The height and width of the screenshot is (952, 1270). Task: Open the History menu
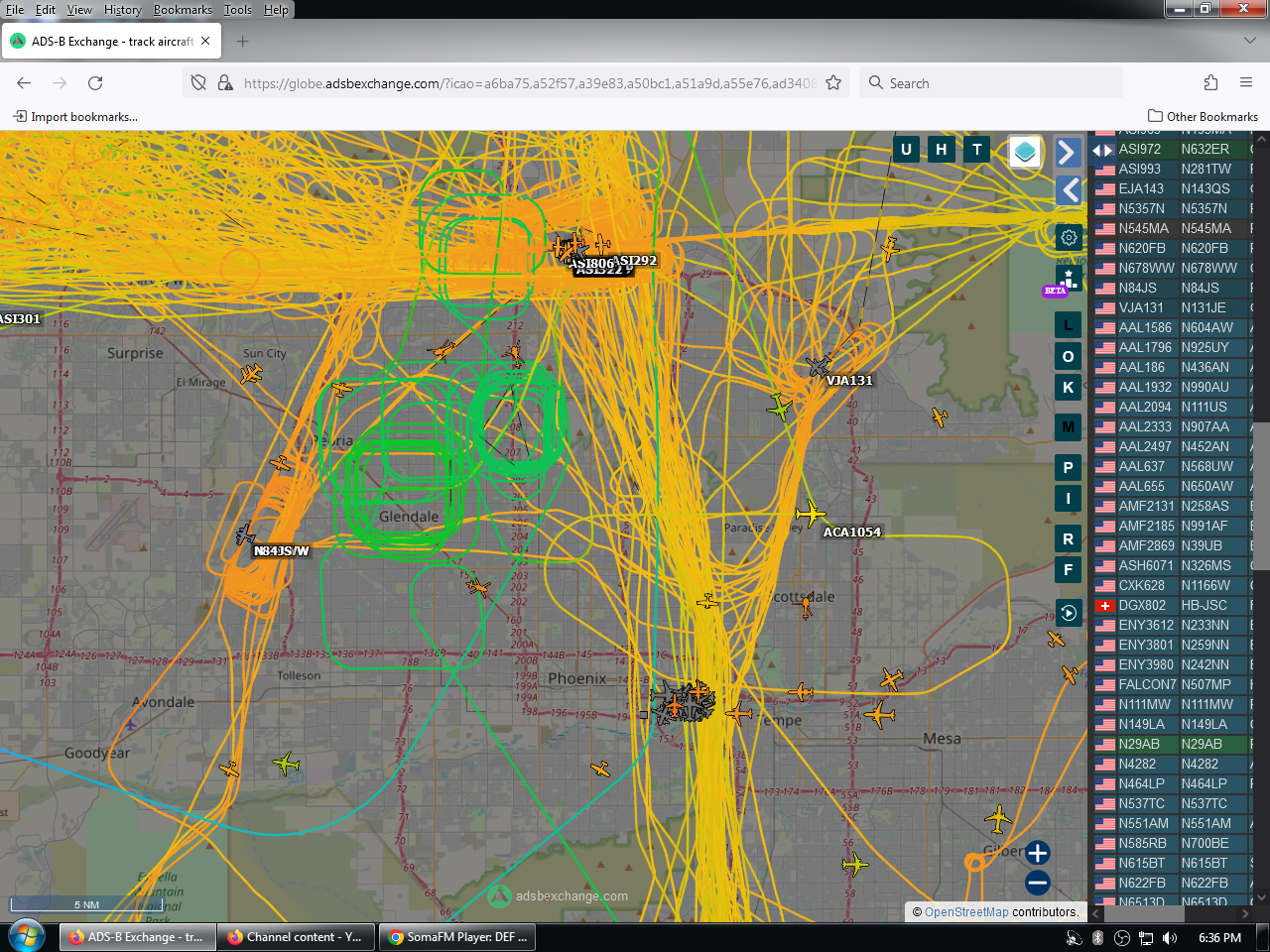(123, 10)
